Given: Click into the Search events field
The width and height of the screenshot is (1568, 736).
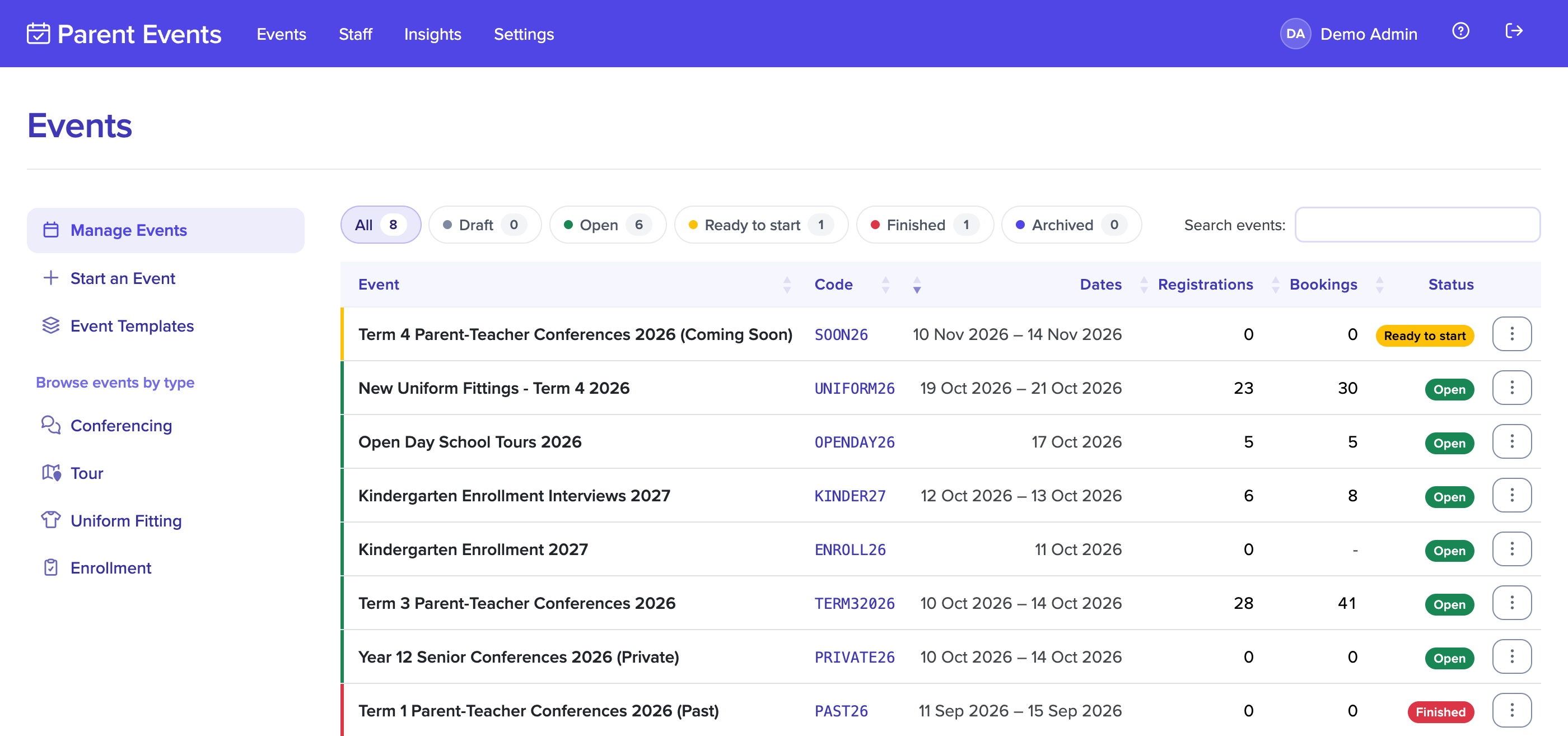Looking at the screenshot, I should pos(1417,225).
